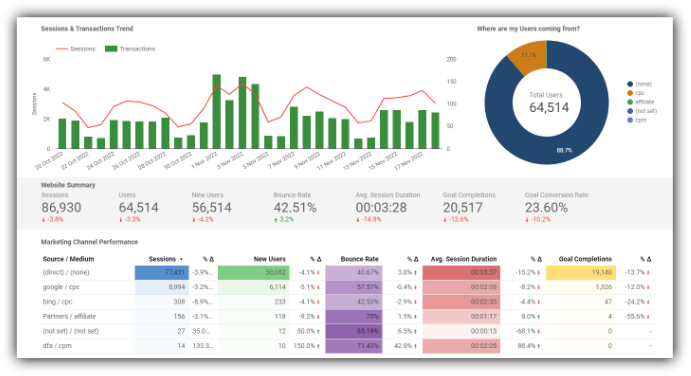Image resolution: width=691 pixels, height=376 pixels.
Task: Sort table by Goal Completions column header
Action: [585, 259]
